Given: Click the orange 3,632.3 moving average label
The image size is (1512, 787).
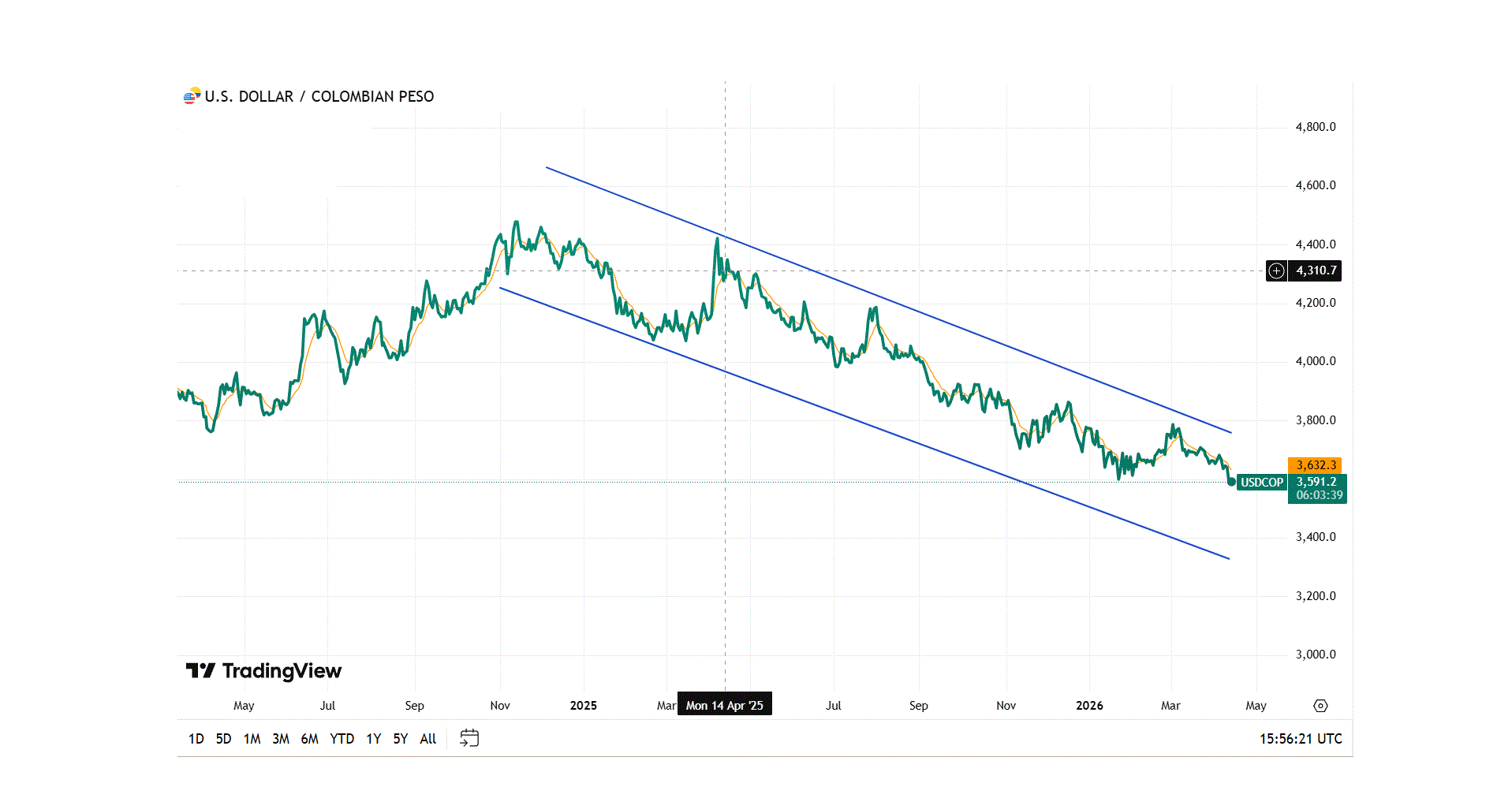Looking at the screenshot, I should (1316, 465).
